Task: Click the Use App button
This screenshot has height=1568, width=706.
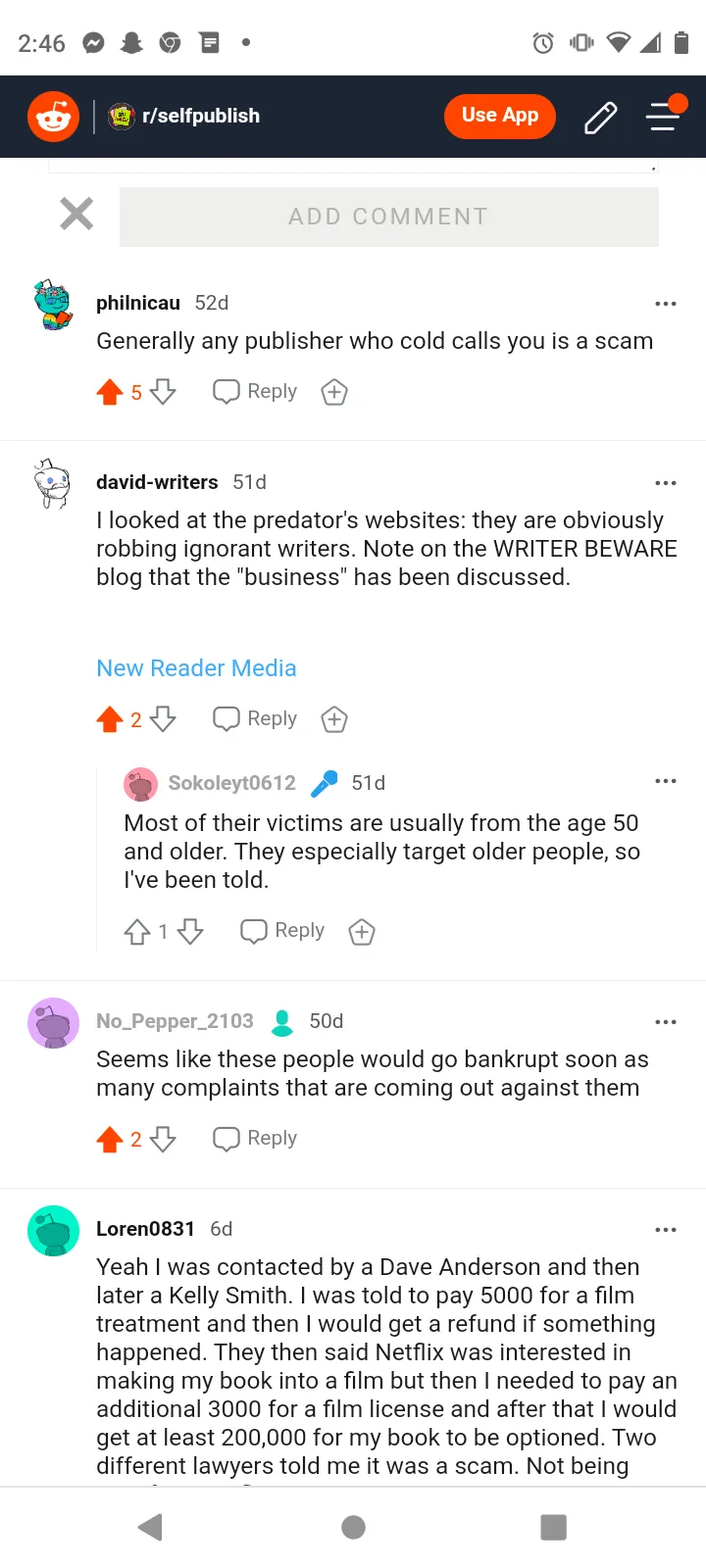Action: coord(500,116)
